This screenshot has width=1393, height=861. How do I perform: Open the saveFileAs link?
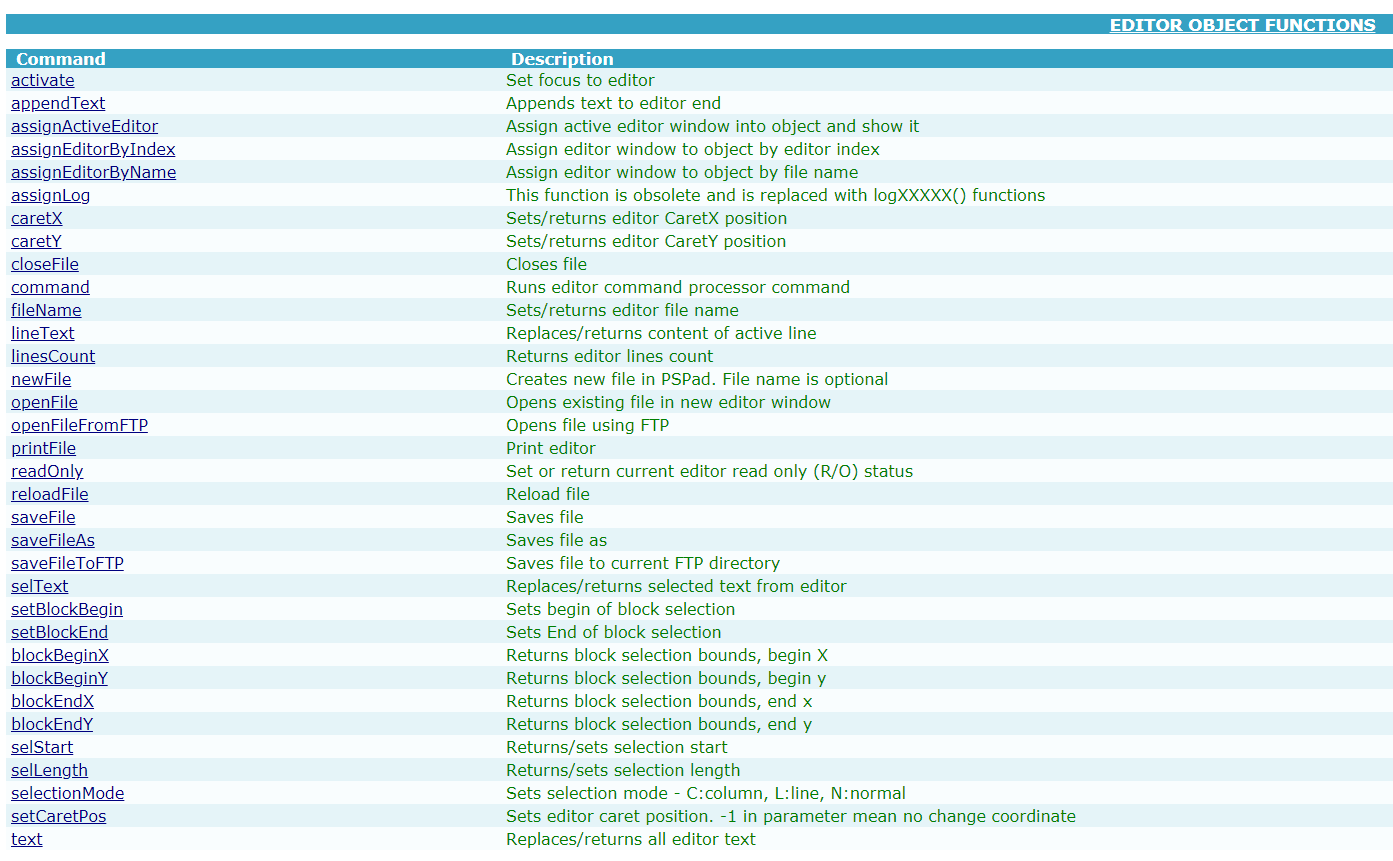tap(53, 540)
